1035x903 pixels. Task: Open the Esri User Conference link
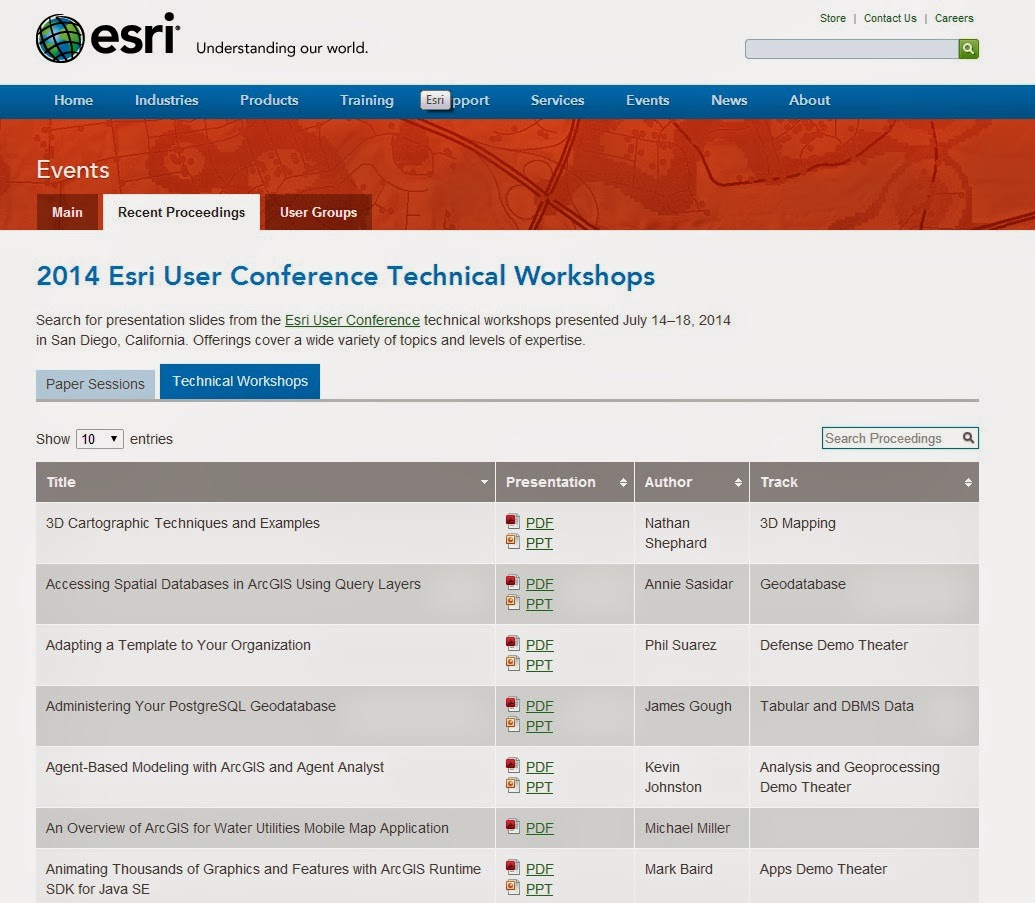(x=352, y=320)
